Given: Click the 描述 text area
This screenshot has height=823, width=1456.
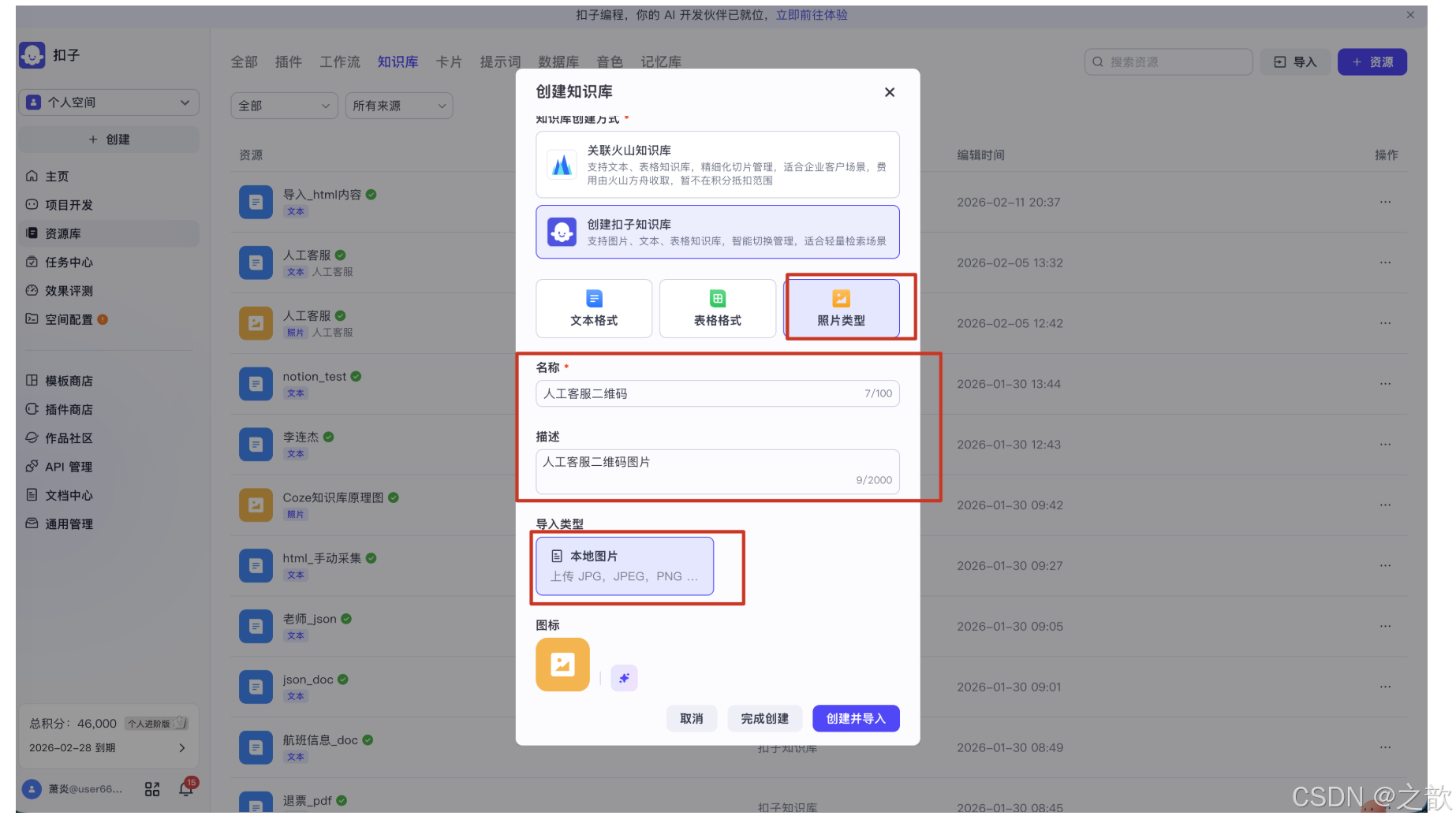Looking at the screenshot, I should (717, 471).
